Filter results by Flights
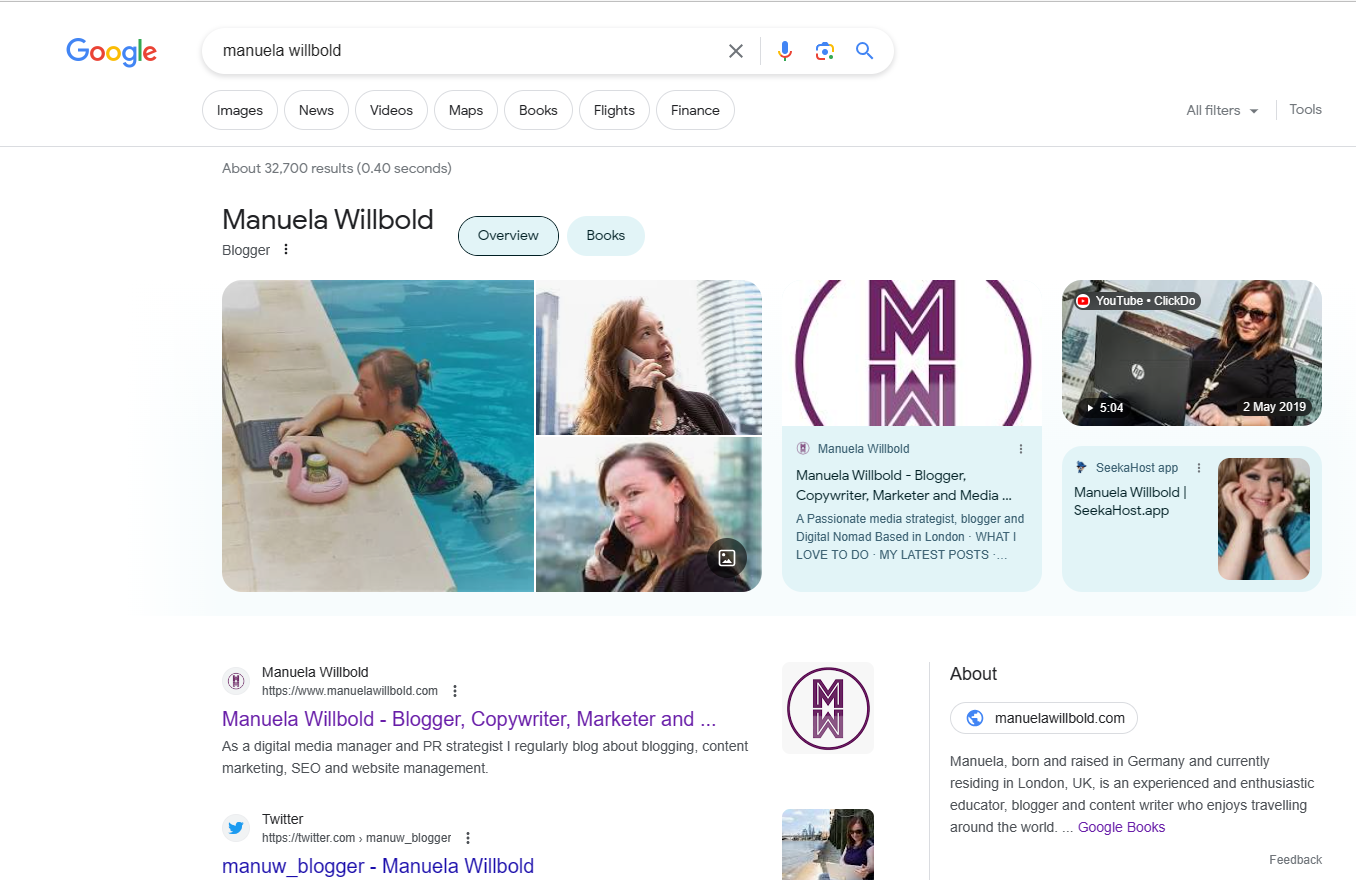This screenshot has width=1356, height=880. click(x=614, y=110)
